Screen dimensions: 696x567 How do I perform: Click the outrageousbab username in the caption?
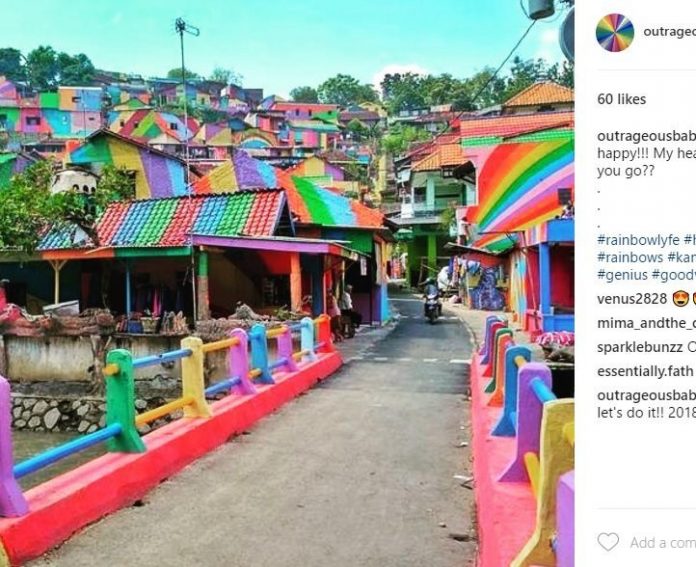pos(646,136)
